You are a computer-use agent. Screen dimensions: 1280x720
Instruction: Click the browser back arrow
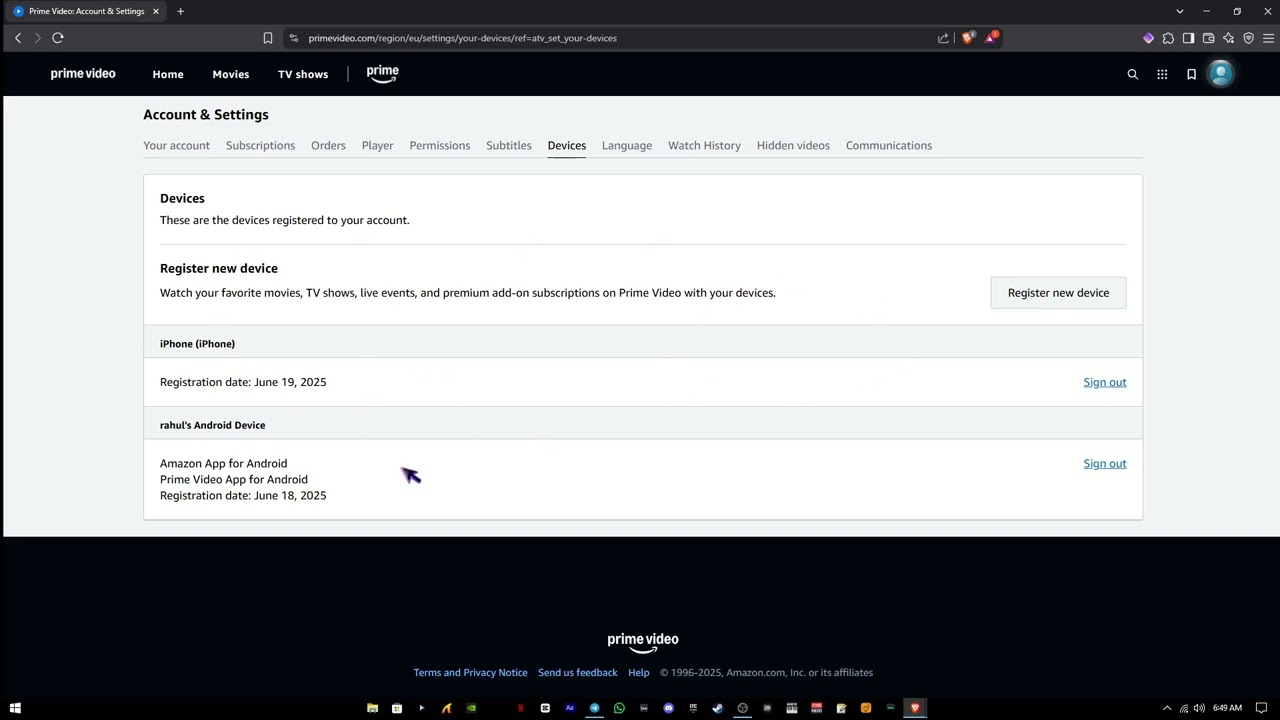click(x=18, y=38)
